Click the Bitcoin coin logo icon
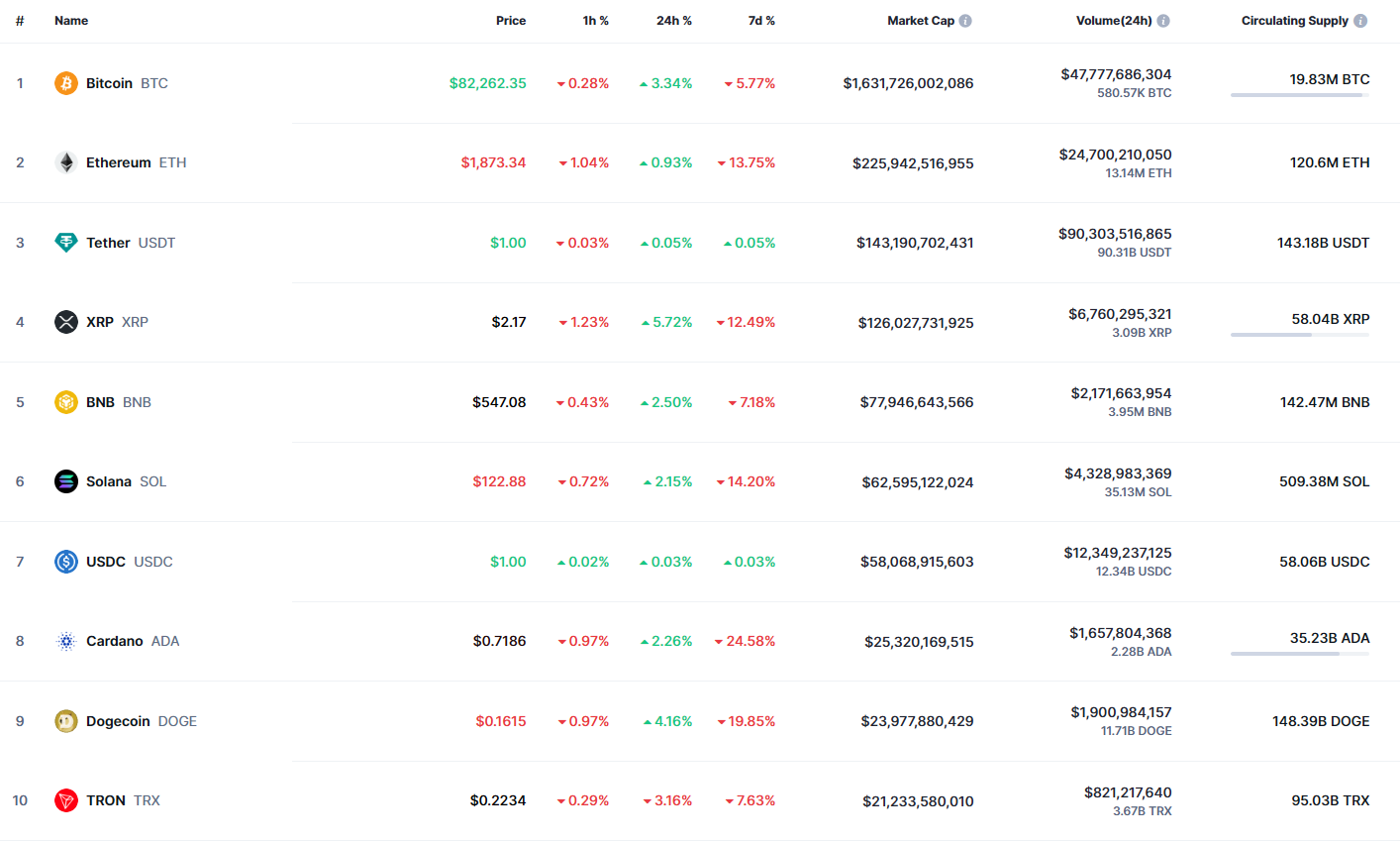This screenshot has height=842, width=1400. click(66, 83)
